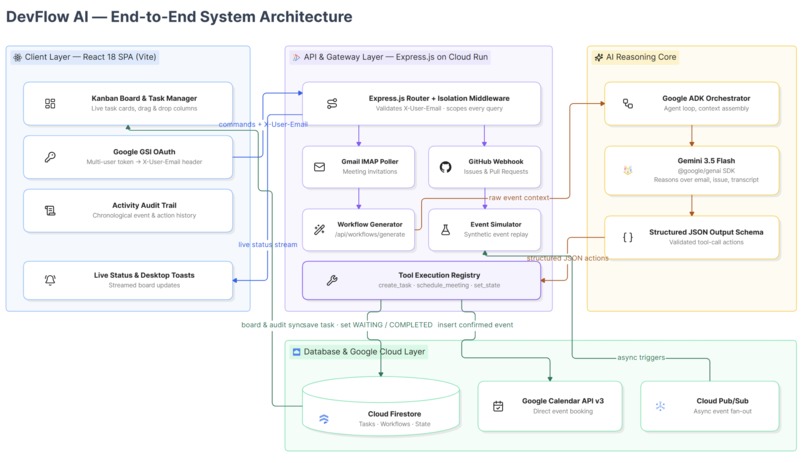Click 'Synthetic event replay' subtitle
This screenshot has width=806, height=463.
[496, 234]
